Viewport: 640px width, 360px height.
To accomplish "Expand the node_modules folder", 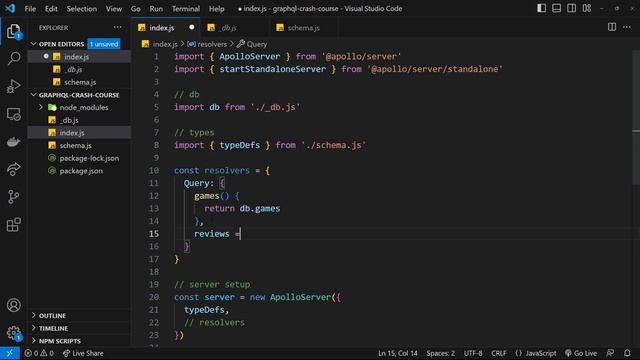I will point(41,107).
